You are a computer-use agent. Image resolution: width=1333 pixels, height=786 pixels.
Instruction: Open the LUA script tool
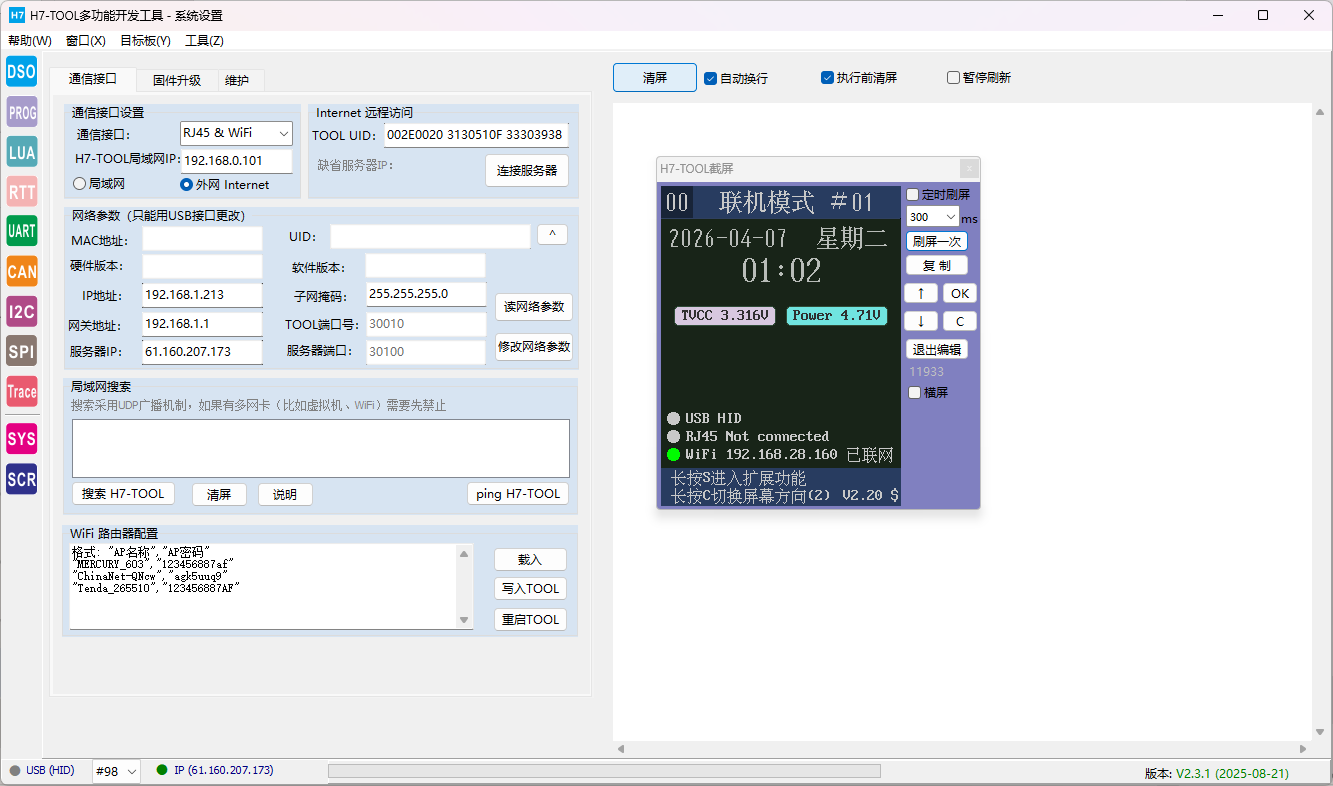click(22, 152)
